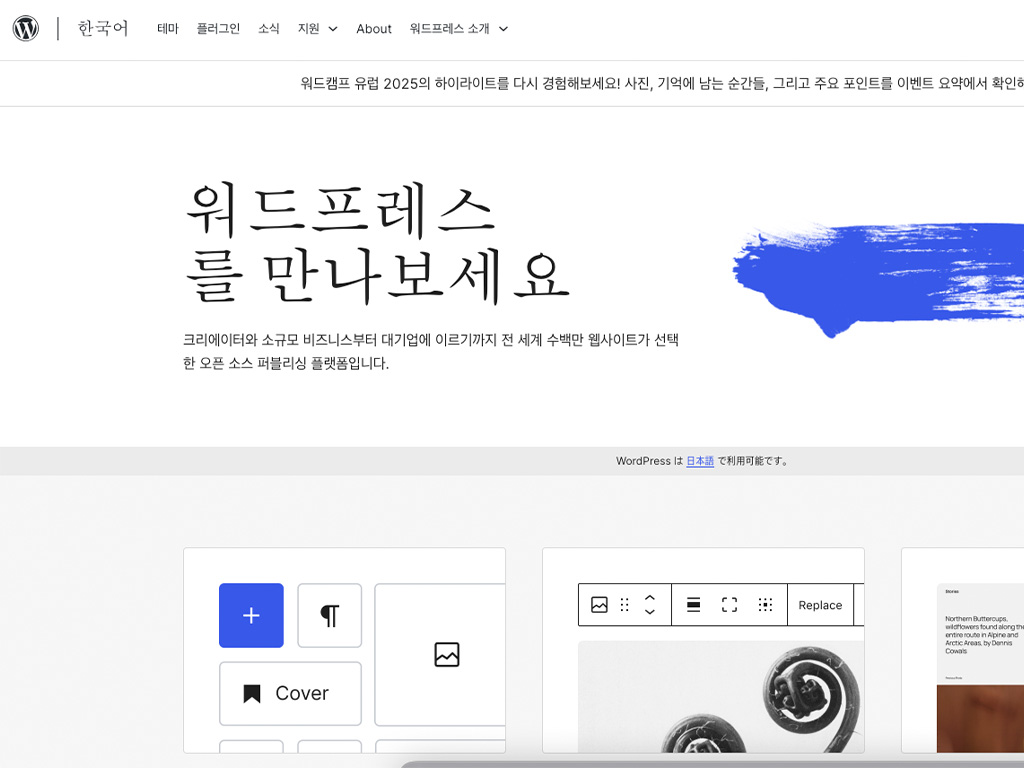Select the paragraph pilcrow block icon
The width and height of the screenshot is (1024, 768).
coord(330,615)
